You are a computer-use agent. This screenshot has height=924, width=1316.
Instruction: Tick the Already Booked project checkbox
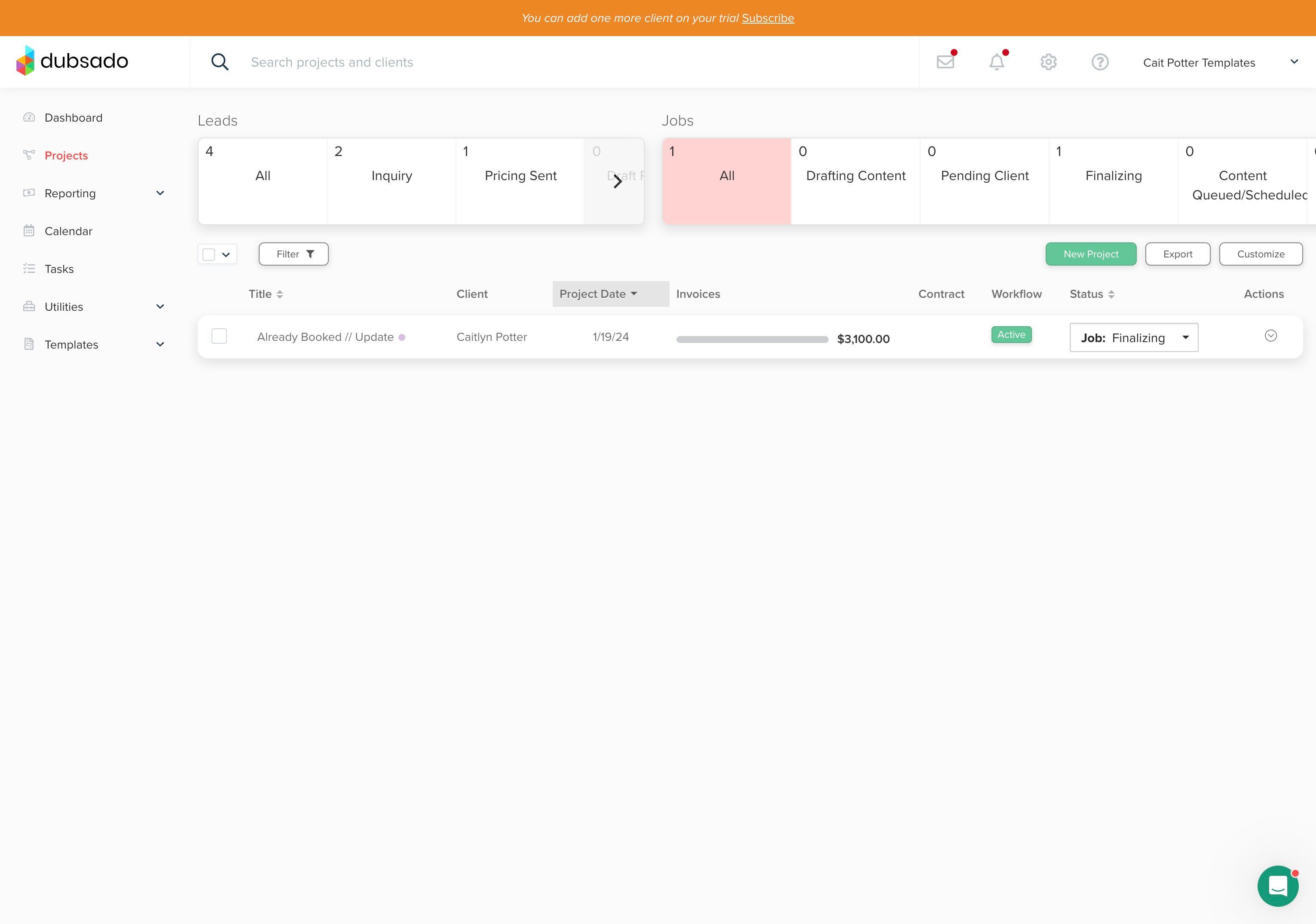click(219, 336)
